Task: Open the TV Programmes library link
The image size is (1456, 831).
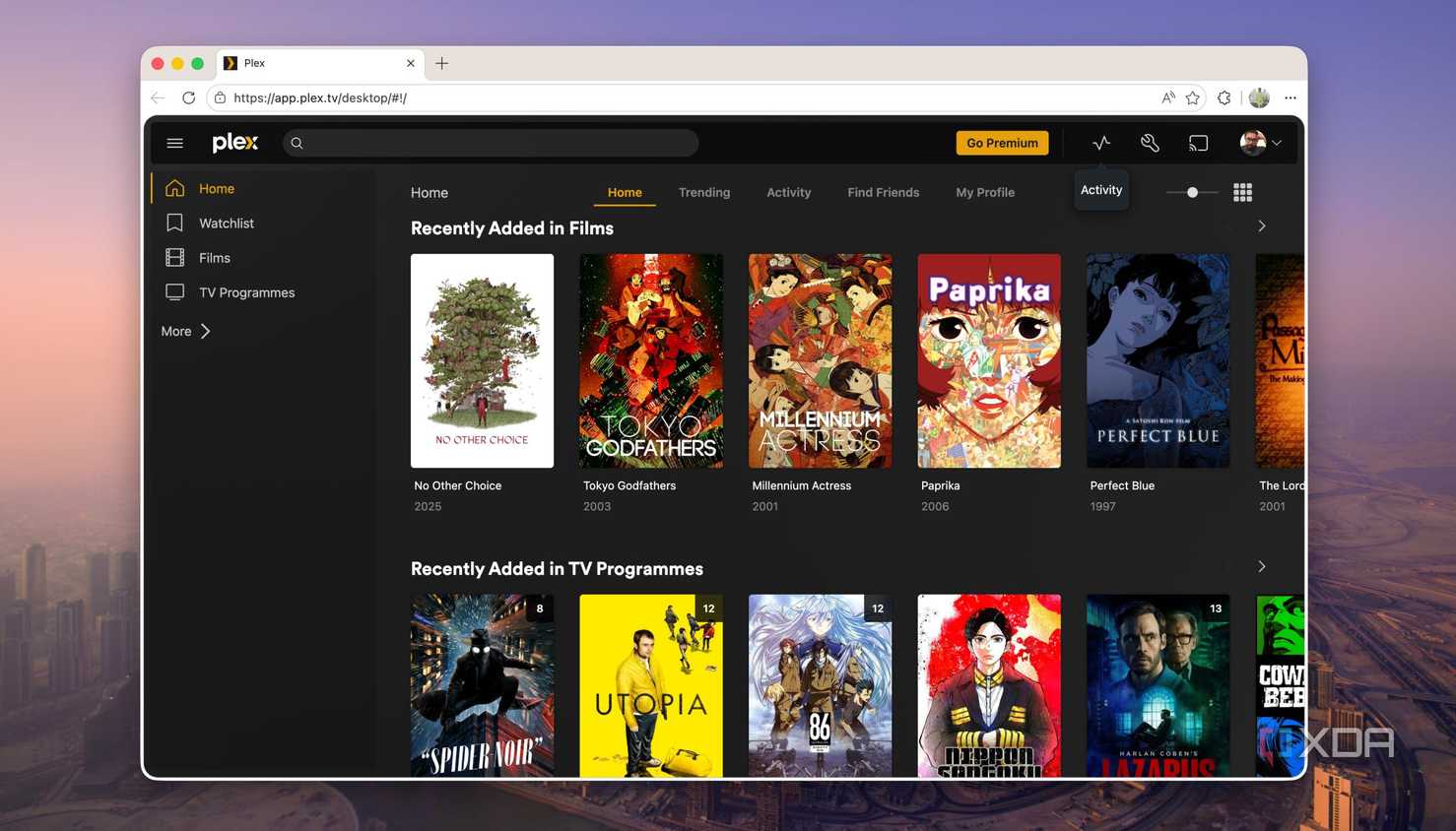Action: [247, 292]
